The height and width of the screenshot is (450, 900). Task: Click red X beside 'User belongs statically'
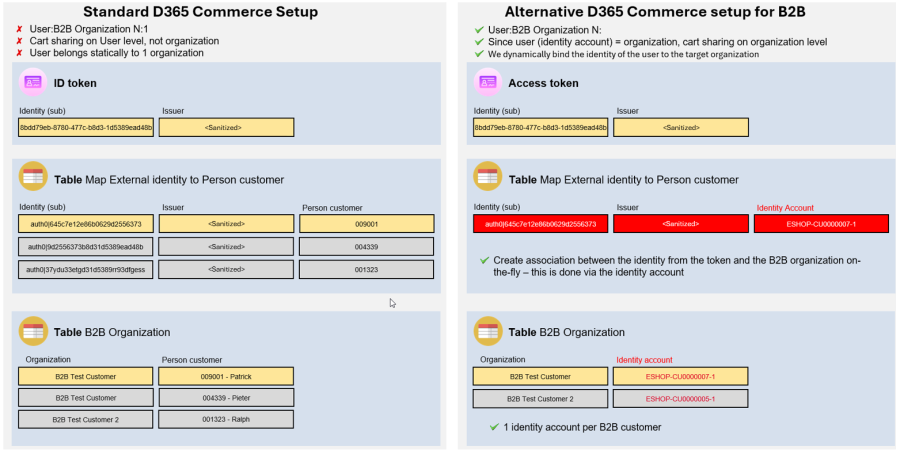coord(19,53)
